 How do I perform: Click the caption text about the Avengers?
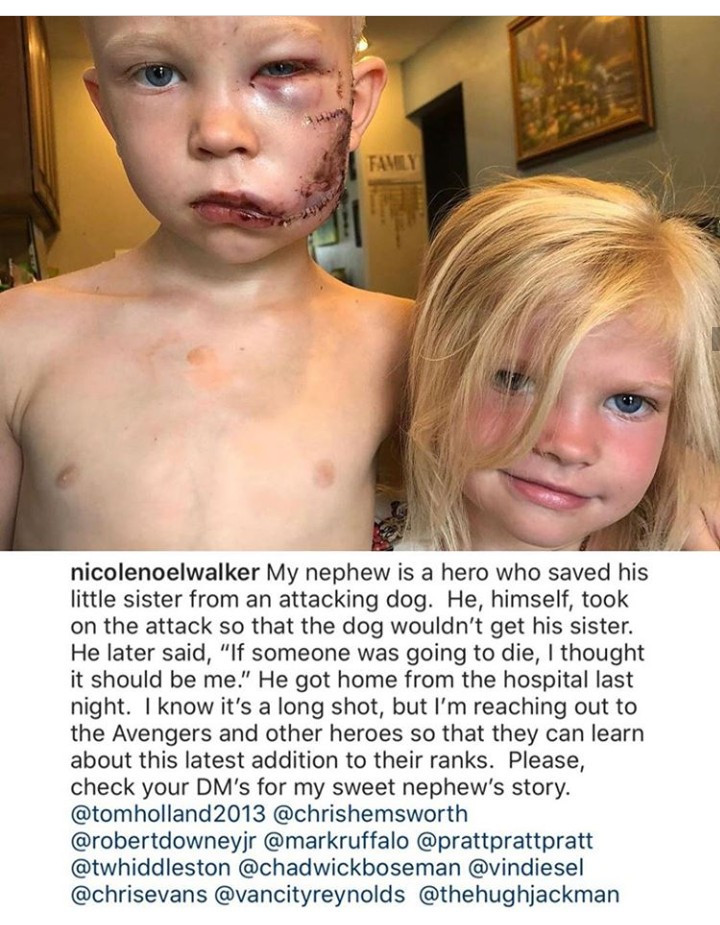[357, 734]
